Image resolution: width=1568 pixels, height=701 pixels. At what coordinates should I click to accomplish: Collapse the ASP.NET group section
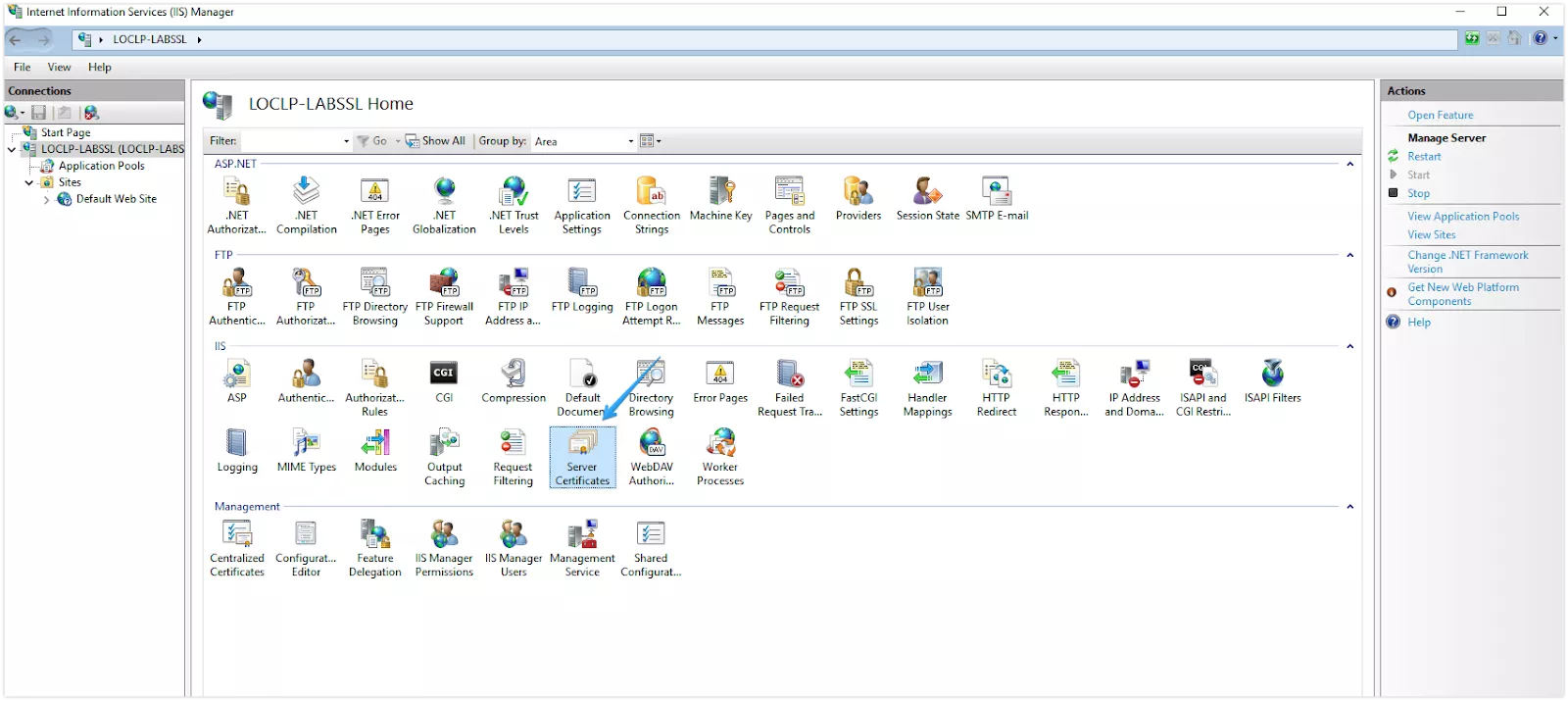tap(1350, 164)
